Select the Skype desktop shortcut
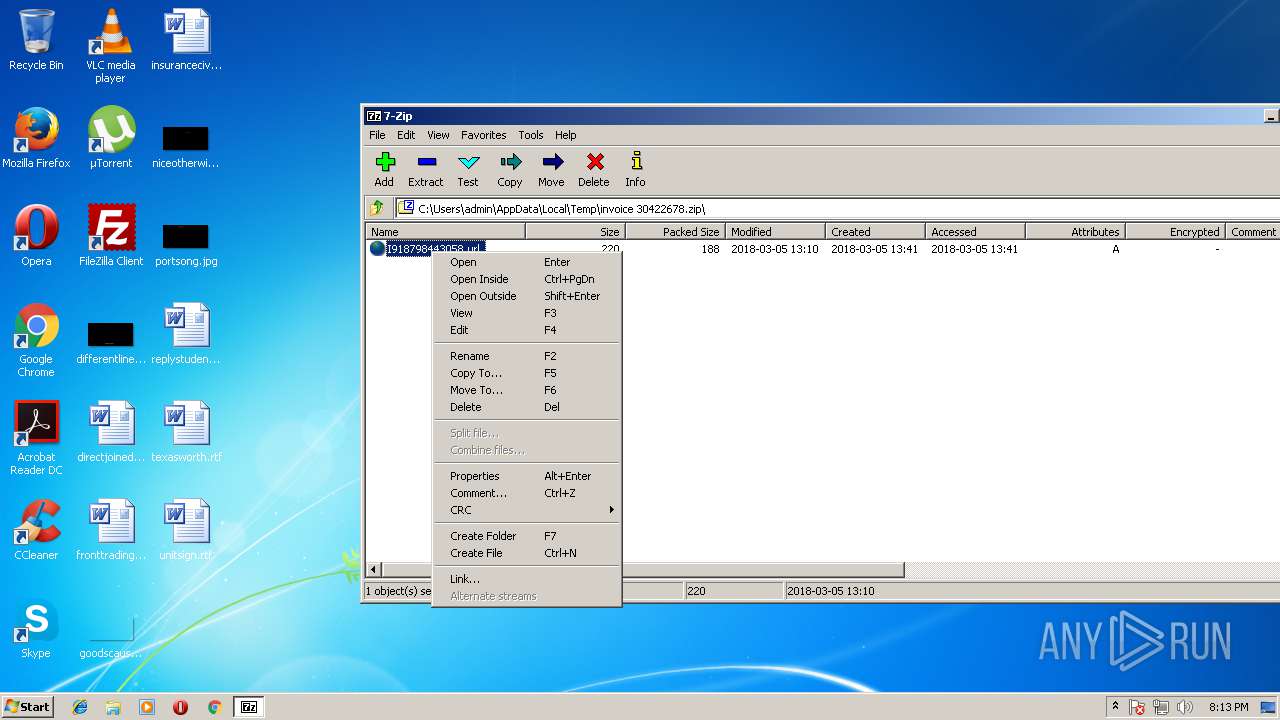This screenshot has height=720, width=1280. (36, 628)
